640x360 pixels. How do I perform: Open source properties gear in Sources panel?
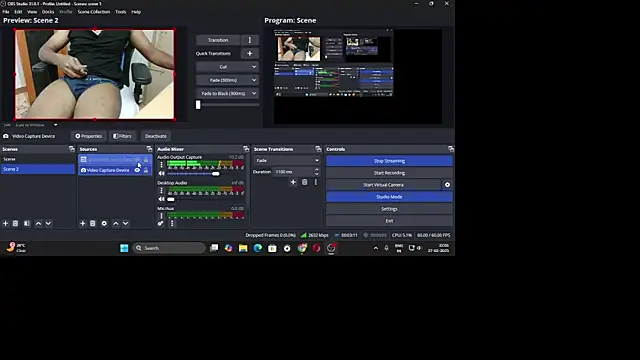tap(104, 224)
